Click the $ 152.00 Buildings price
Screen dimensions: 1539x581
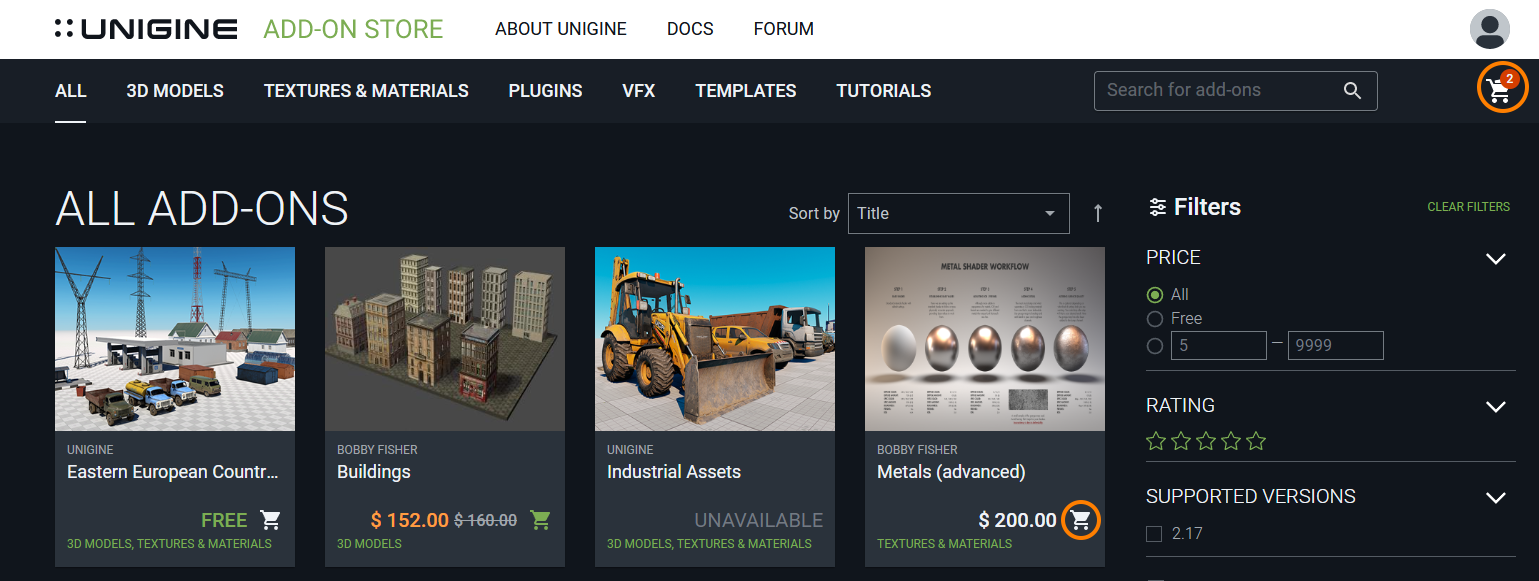pos(410,520)
